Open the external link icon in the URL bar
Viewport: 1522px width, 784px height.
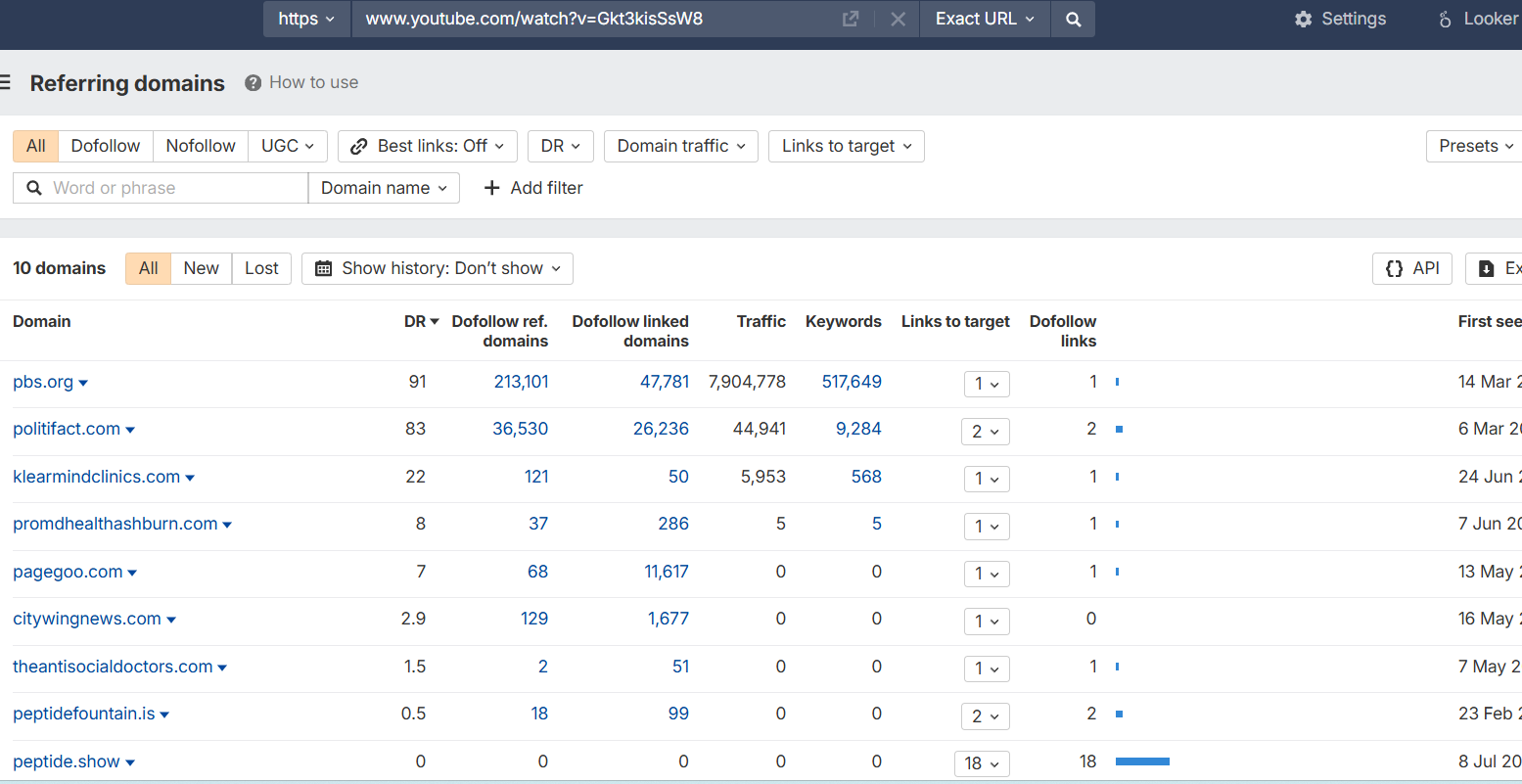(x=851, y=19)
